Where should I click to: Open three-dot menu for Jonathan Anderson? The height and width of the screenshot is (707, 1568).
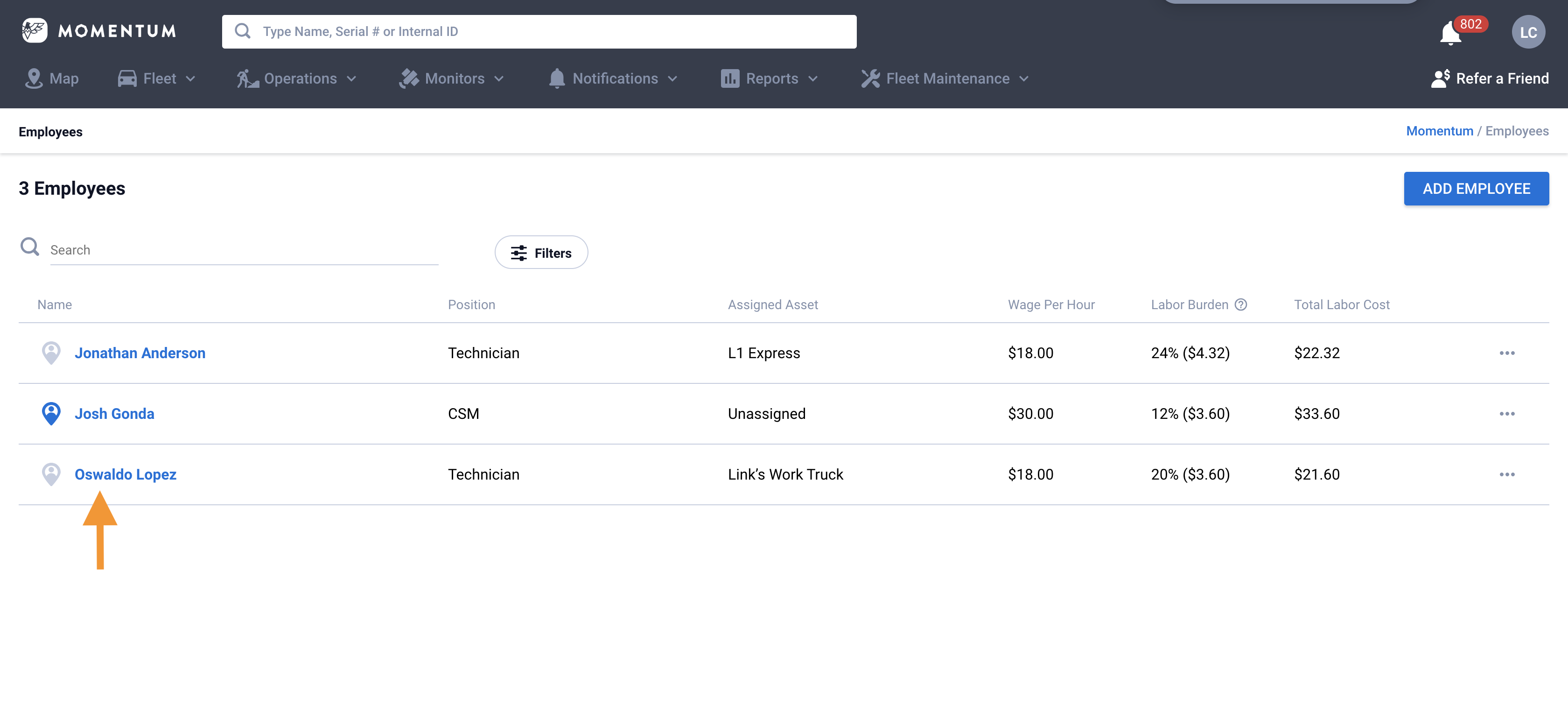(1506, 353)
